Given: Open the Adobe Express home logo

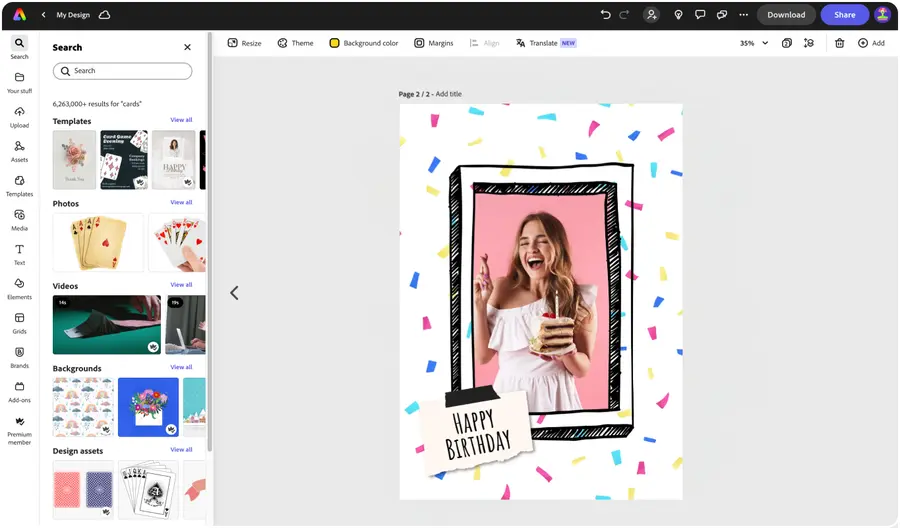Looking at the screenshot, I should click(x=20, y=15).
